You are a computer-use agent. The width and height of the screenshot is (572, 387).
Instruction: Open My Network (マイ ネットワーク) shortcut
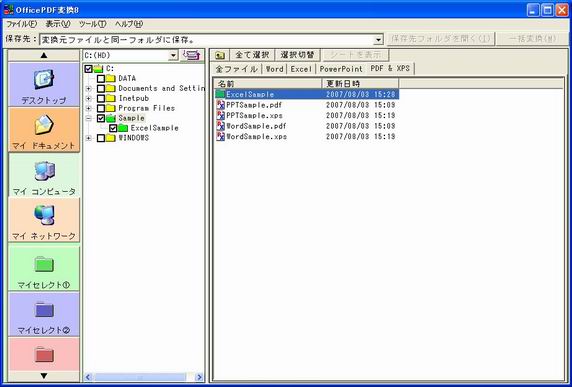pos(44,220)
